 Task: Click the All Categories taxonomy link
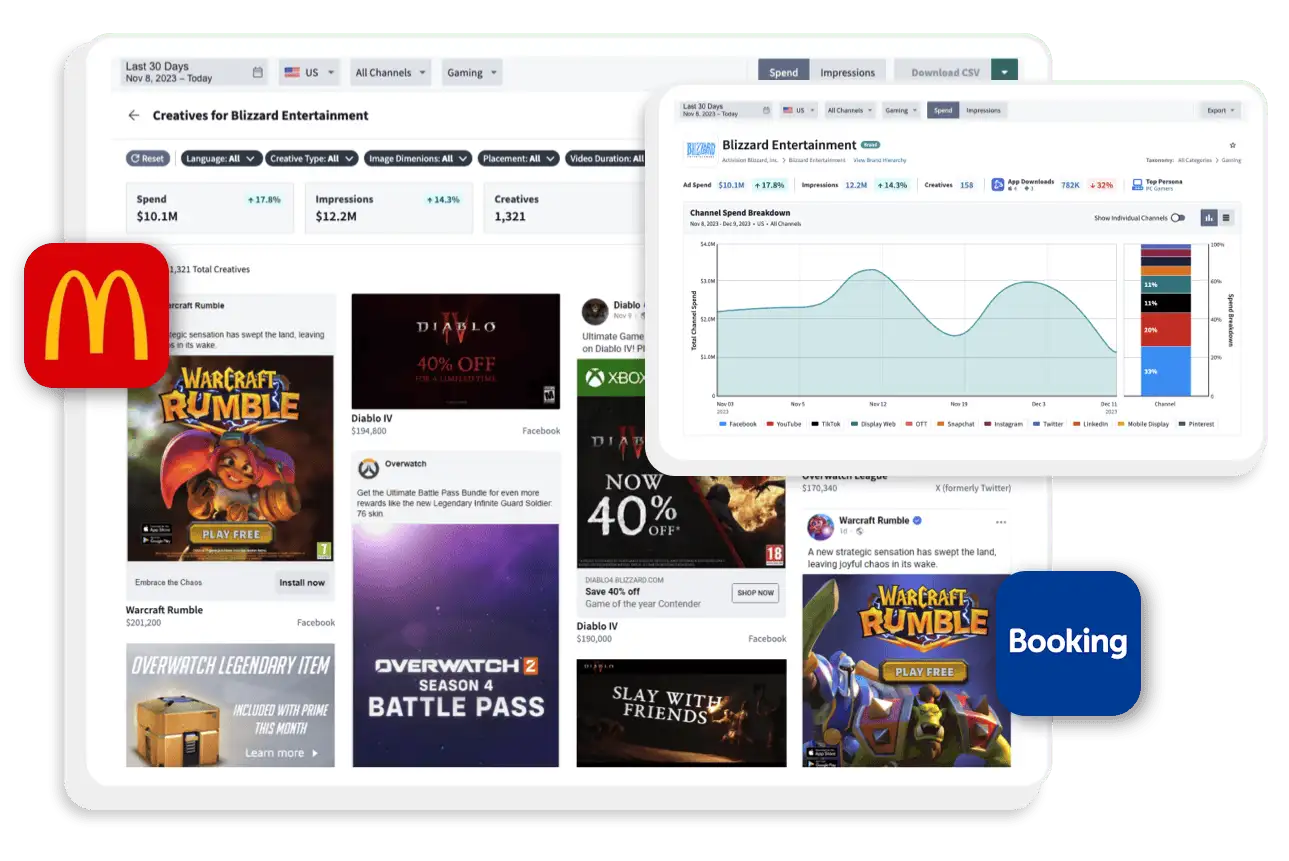tap(1196, 160)
